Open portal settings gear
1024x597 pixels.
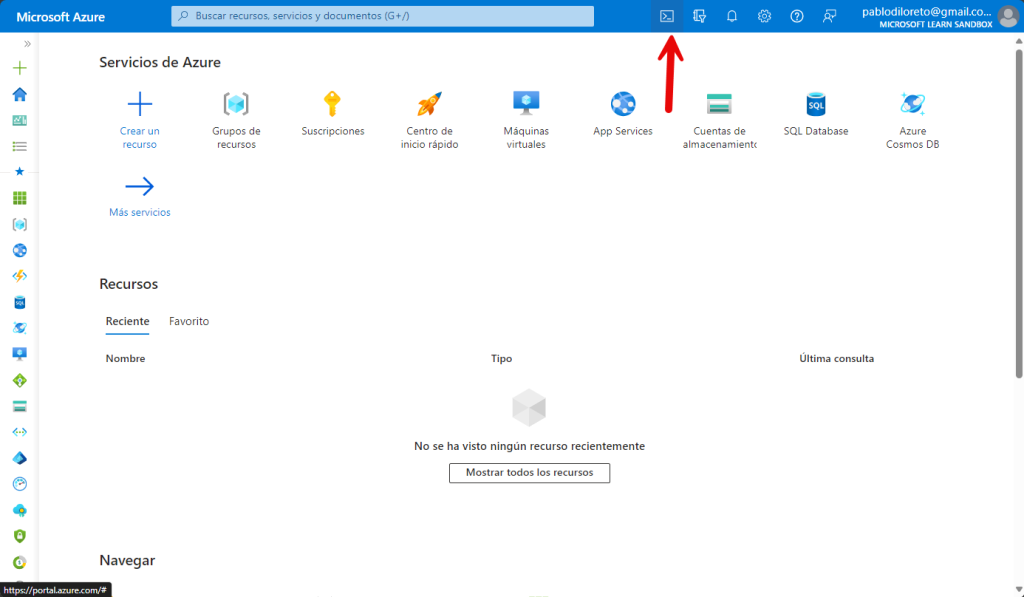coord(764,16)
